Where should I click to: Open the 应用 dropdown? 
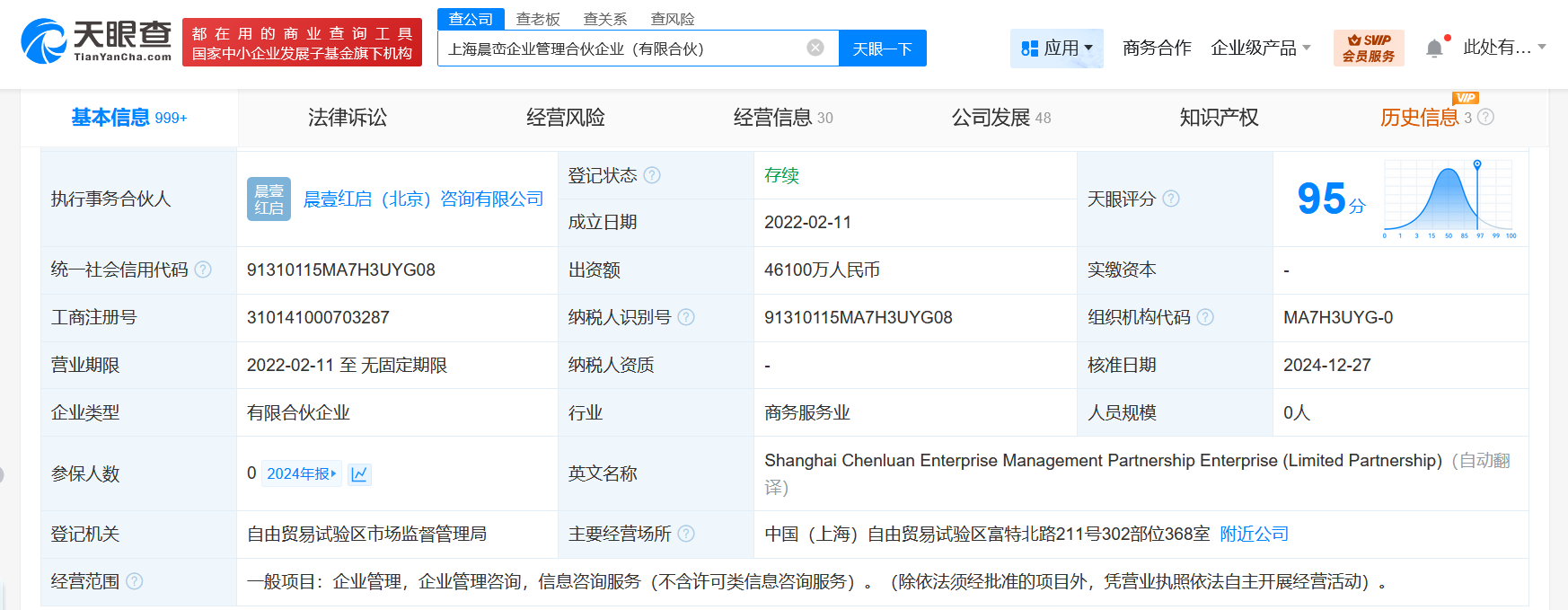pyautogui.click(x=1057, y=49)
